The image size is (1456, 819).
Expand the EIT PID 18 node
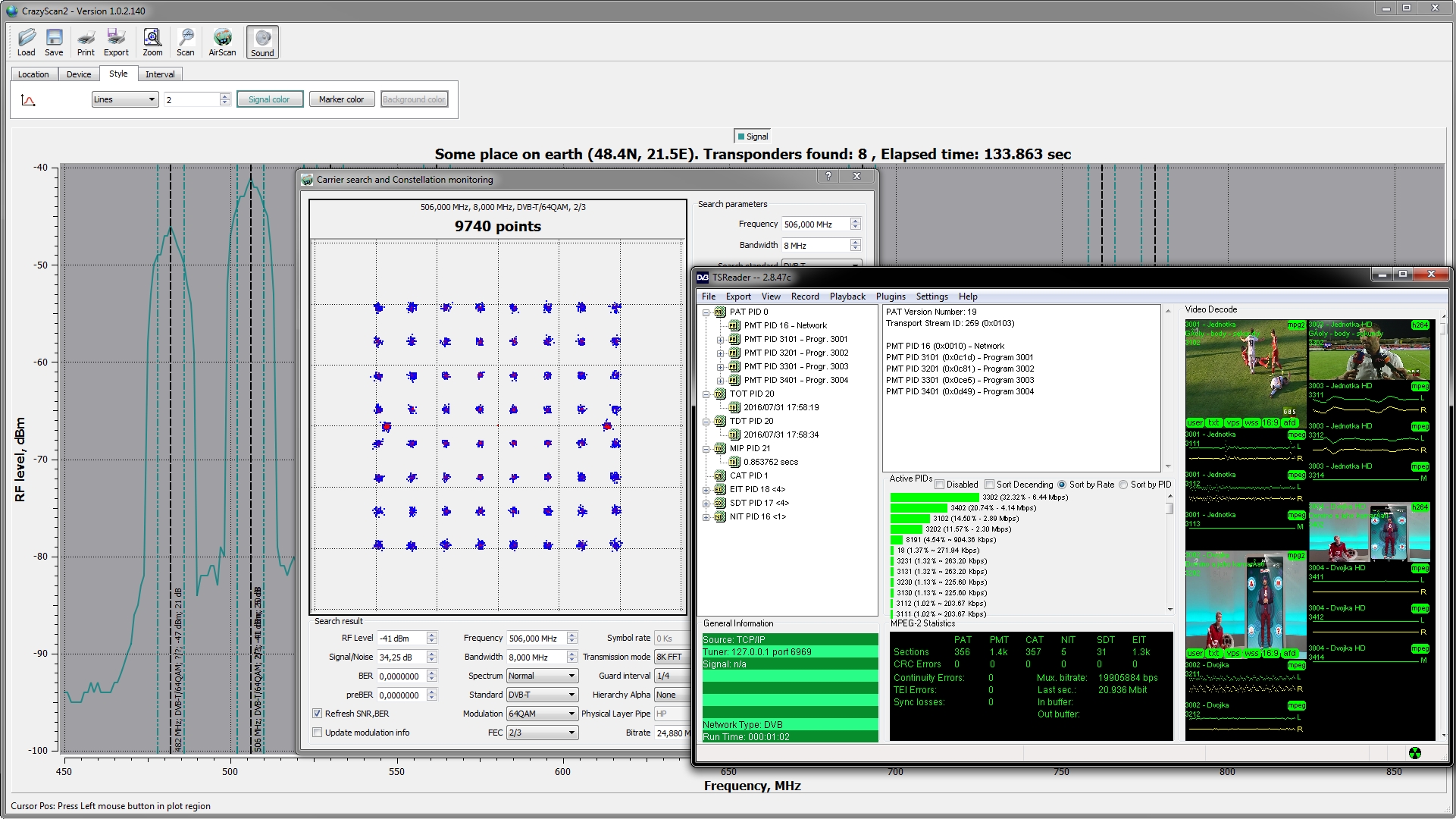click(706, 490)
